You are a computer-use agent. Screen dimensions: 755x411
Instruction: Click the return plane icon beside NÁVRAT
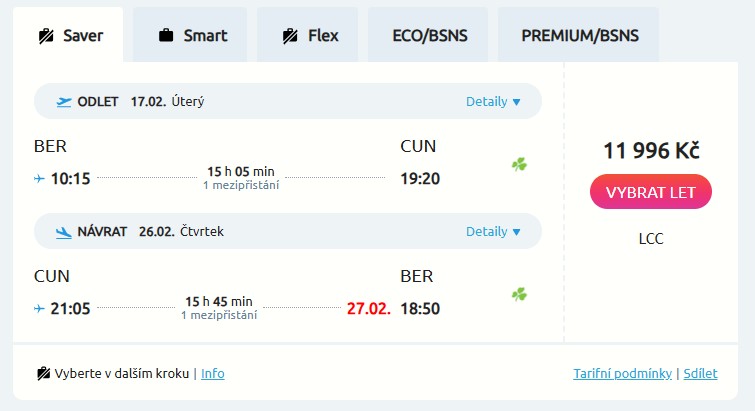64,231
